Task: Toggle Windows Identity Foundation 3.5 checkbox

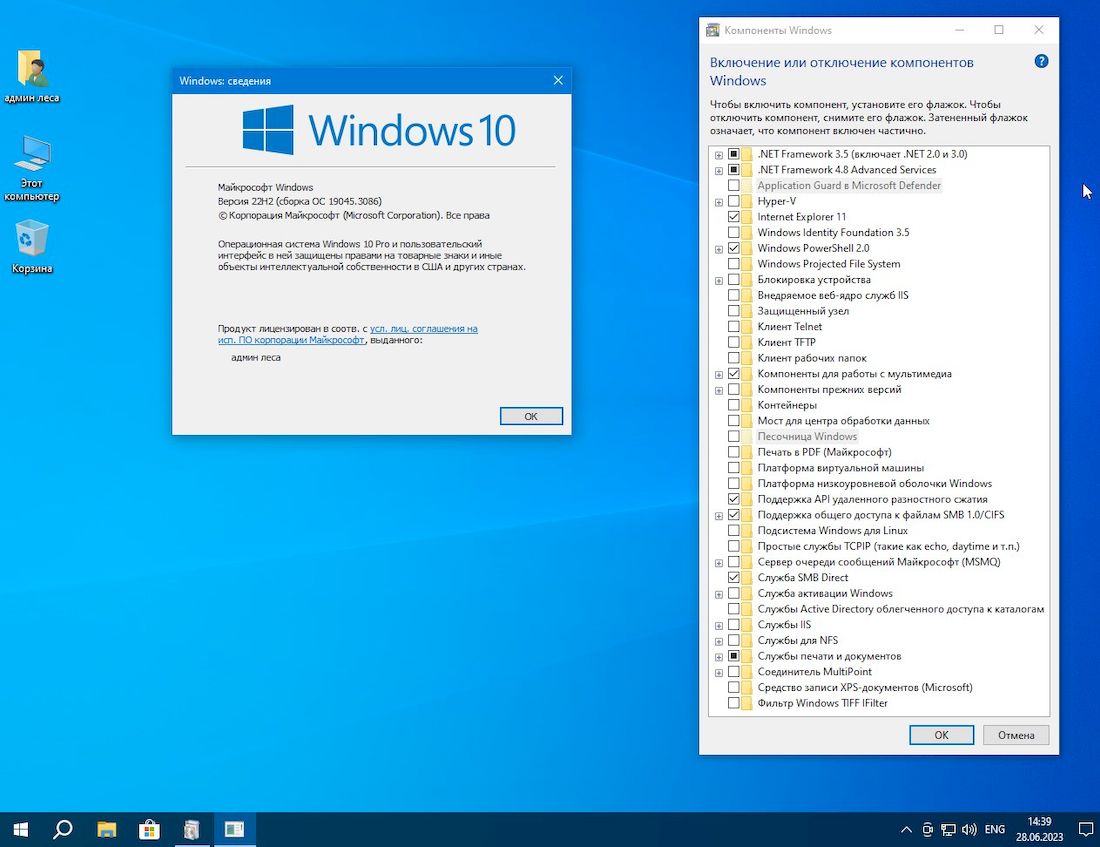Action: click(733, 232)
